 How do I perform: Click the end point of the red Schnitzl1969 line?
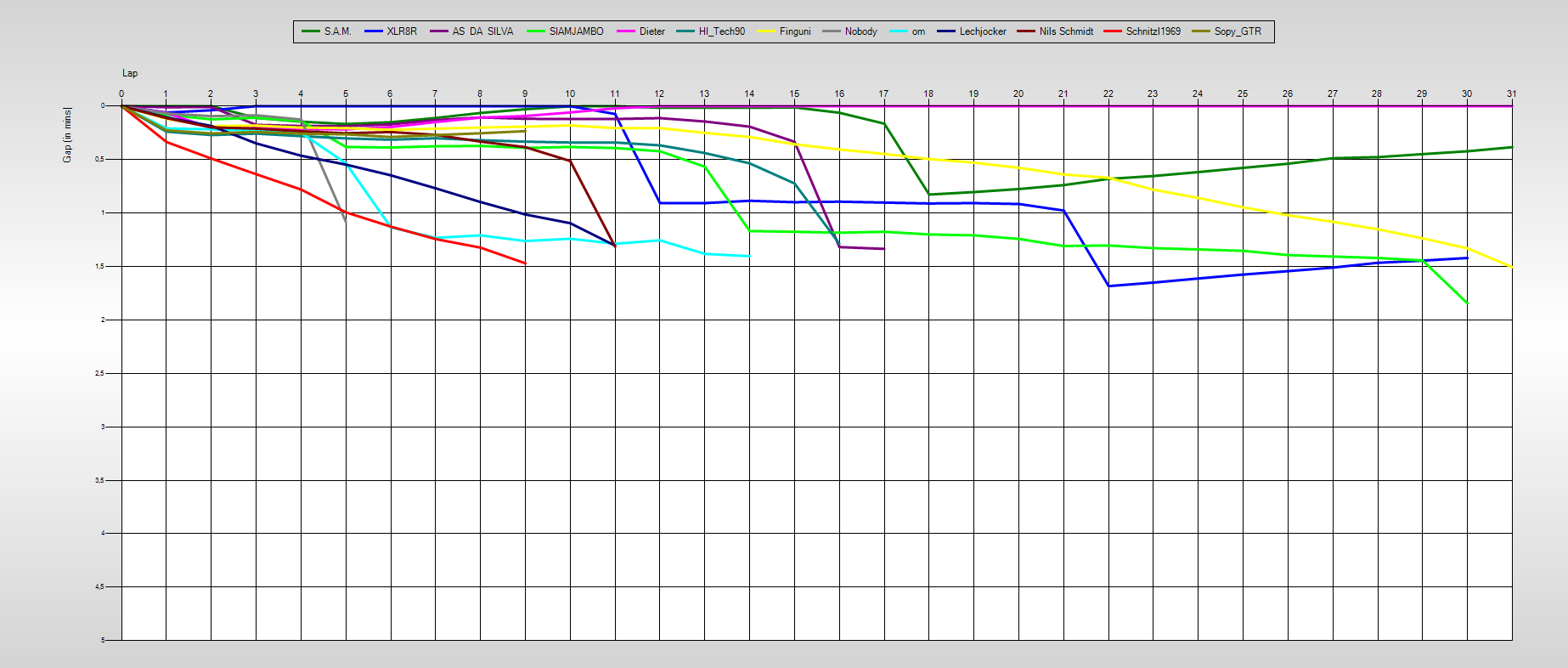(x=525, y=263)
